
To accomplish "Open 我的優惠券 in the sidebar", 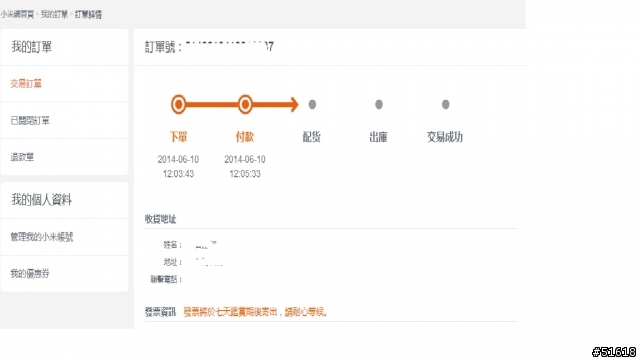I will click(30, 273).
